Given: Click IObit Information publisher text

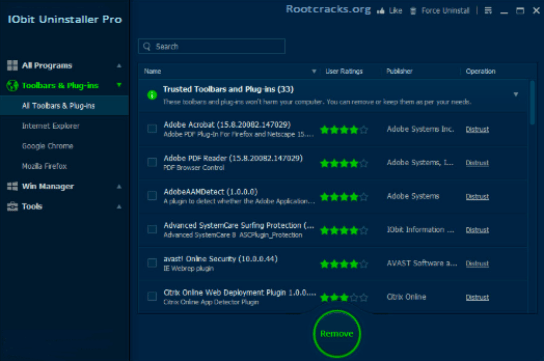Looking at the screenshot, I should pos(420,230).
